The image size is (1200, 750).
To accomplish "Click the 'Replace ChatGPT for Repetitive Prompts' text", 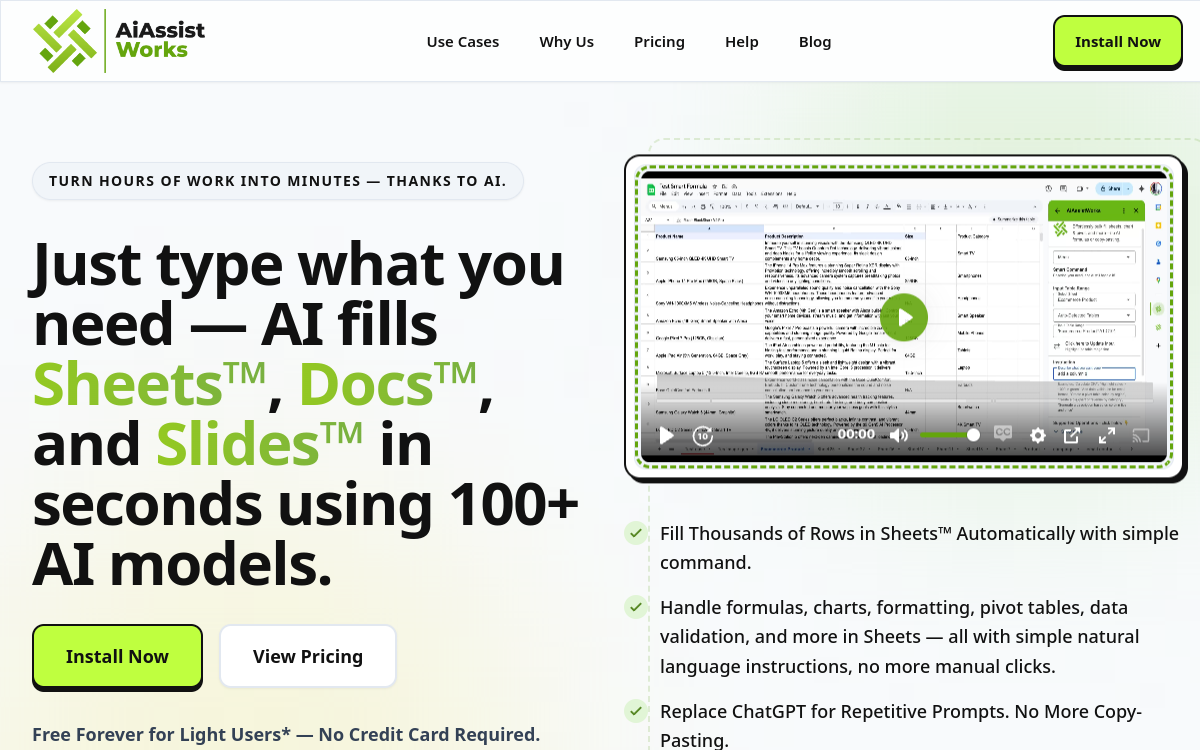I will [900, 725].
